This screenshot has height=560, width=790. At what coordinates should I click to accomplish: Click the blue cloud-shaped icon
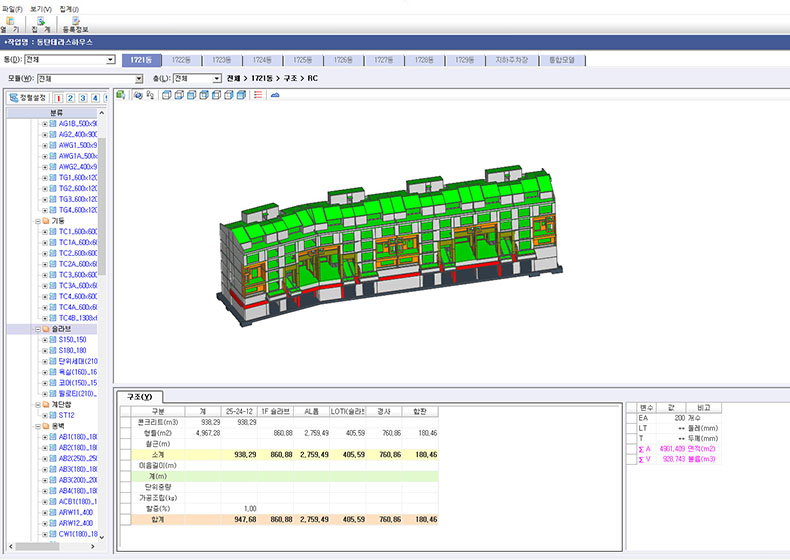[x=275, y=95]
